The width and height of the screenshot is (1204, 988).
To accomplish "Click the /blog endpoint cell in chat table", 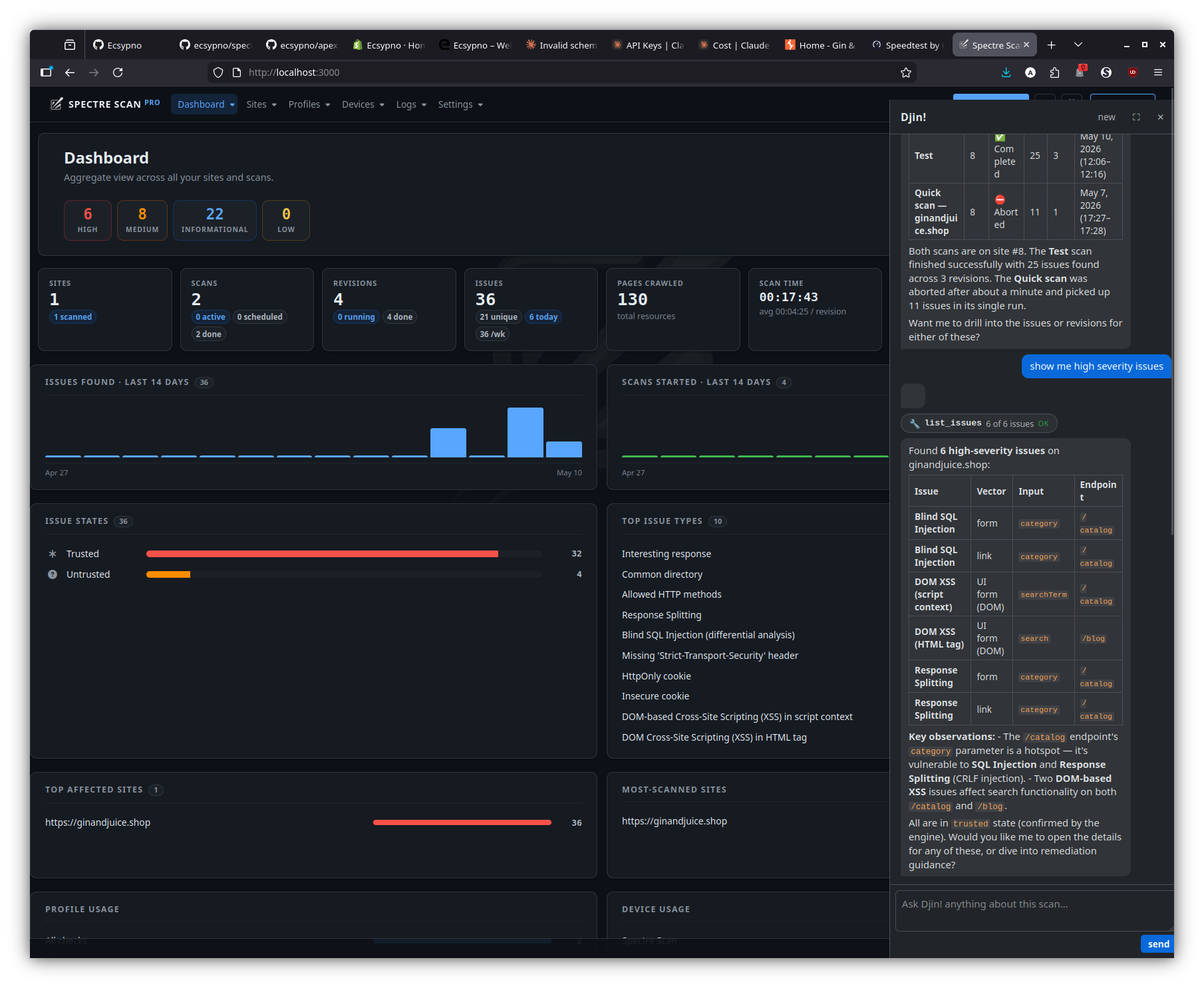I will point(1098,638).
